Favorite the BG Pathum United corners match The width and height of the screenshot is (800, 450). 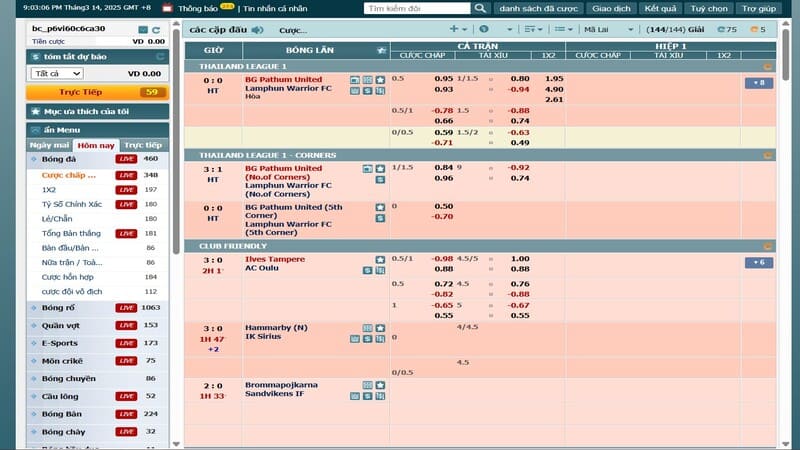tap(380, 169)
